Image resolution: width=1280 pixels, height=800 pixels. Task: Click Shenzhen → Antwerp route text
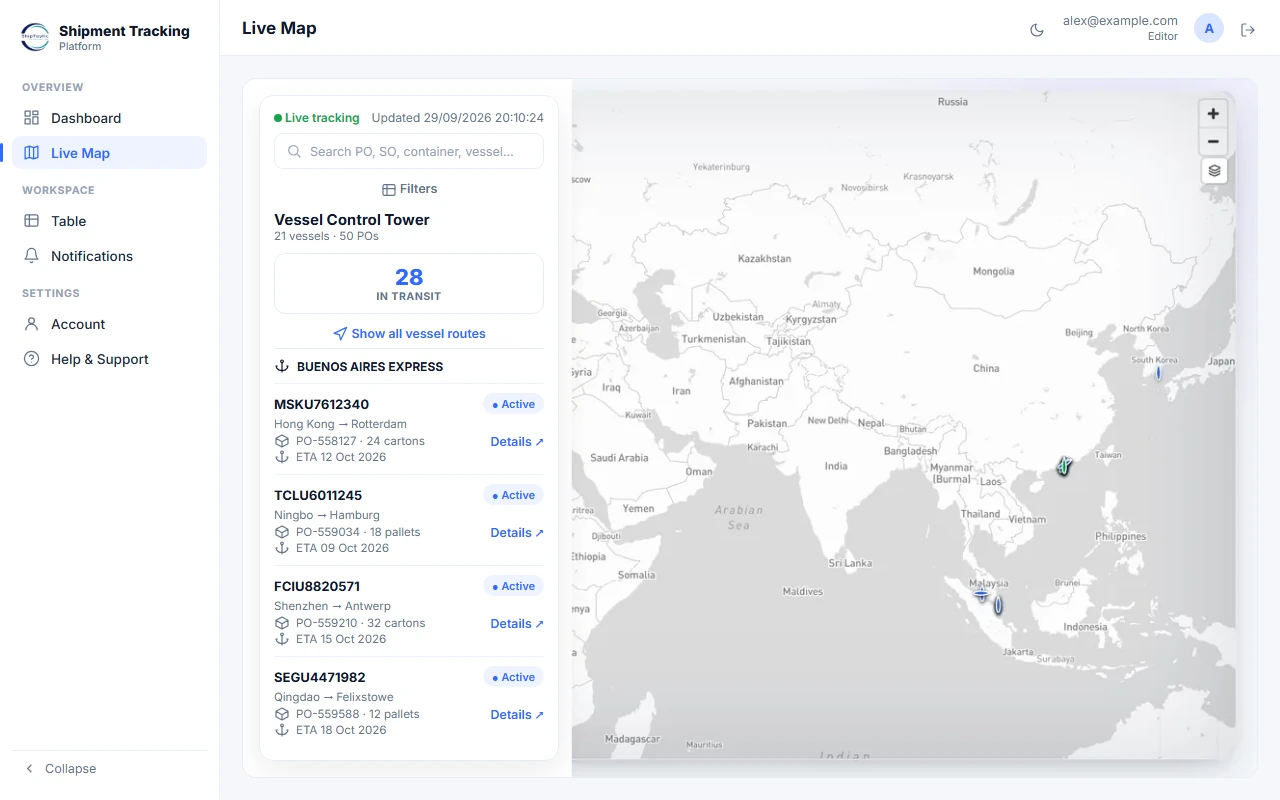point(332,606)
